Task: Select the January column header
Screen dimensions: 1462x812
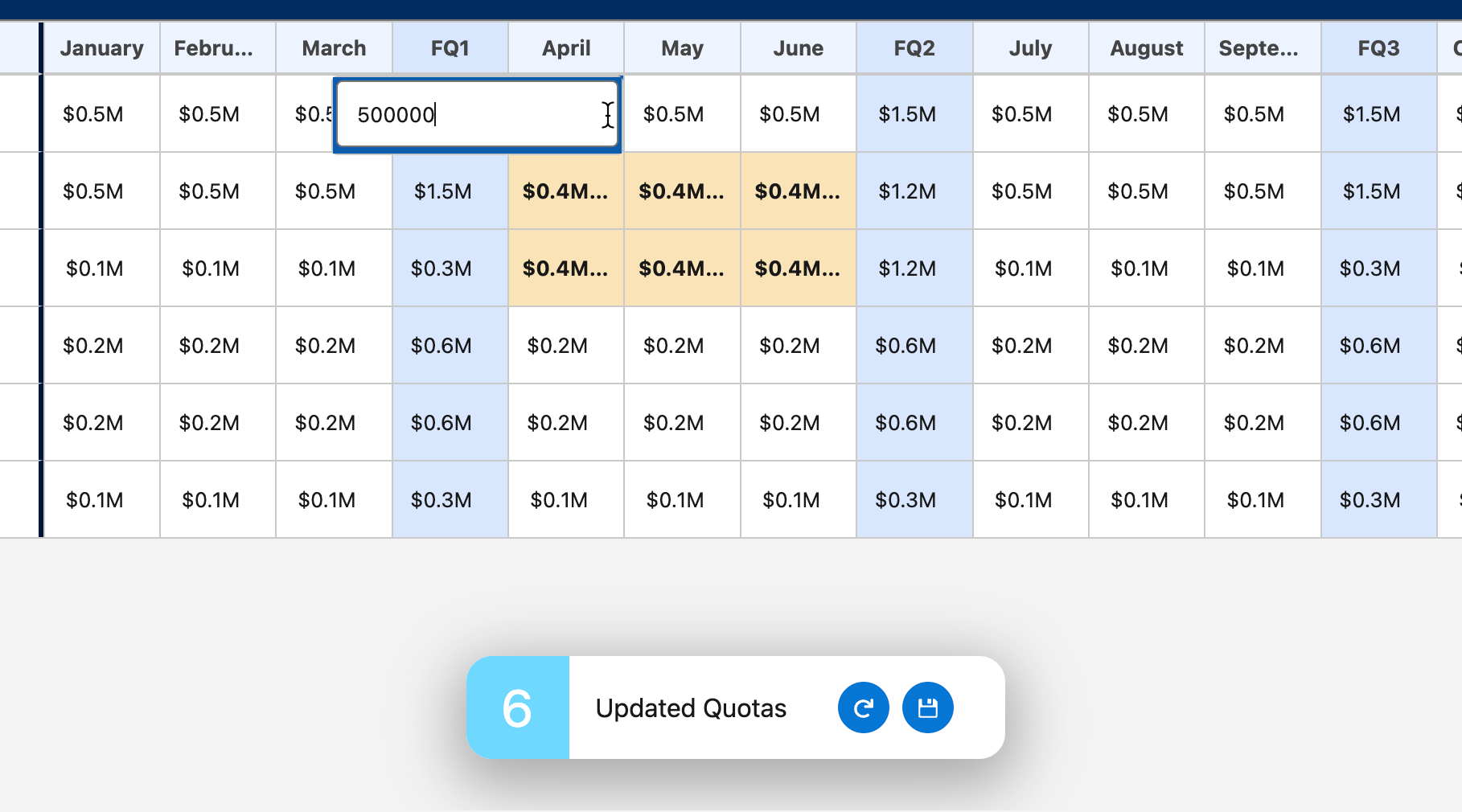Action: 101,47
